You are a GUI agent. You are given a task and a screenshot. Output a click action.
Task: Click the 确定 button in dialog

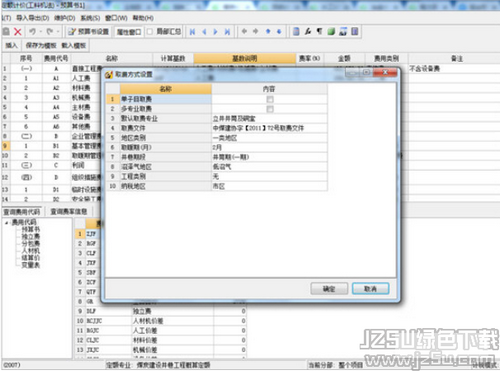point(329,289)
